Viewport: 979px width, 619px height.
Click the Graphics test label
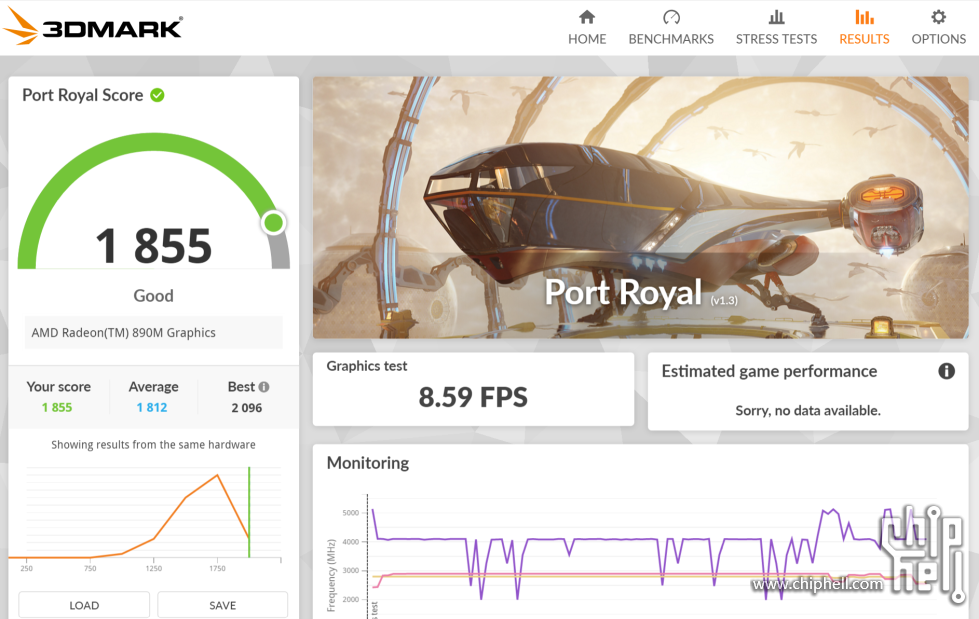pos(367,366)
